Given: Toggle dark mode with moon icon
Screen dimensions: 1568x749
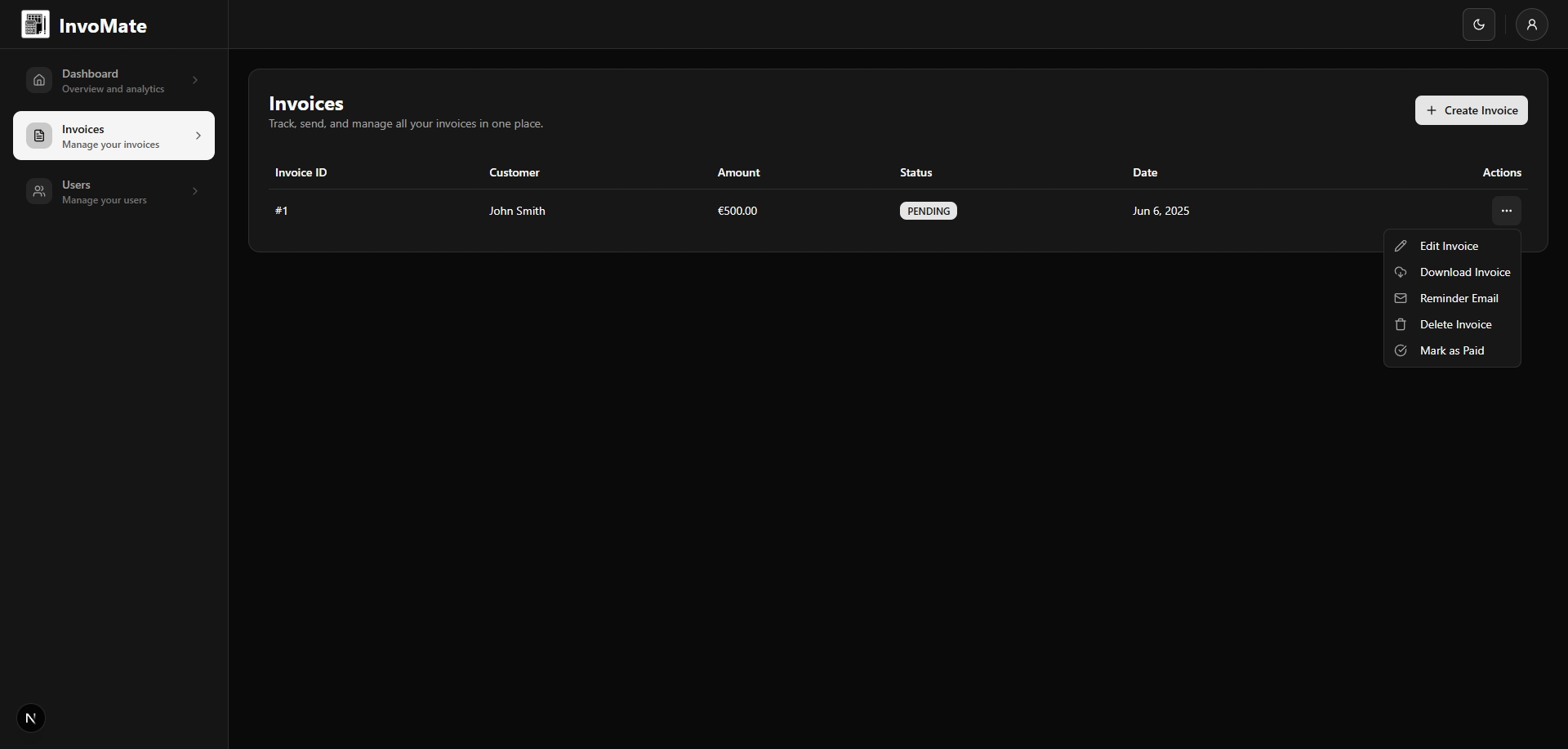Looking at the screenshot, I should click(1478, 25).
